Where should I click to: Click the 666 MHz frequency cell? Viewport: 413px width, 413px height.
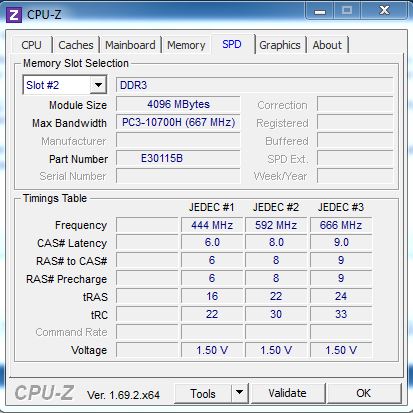(341, 225)
